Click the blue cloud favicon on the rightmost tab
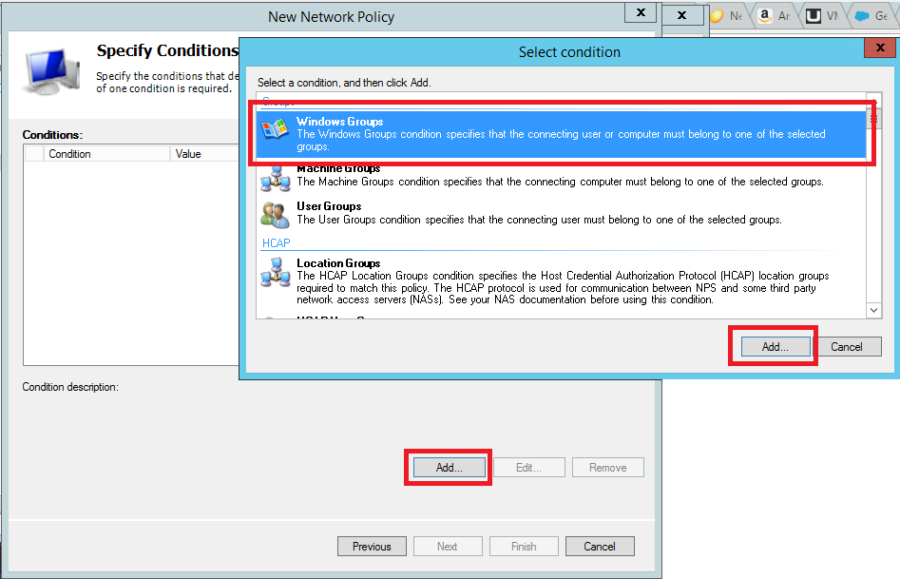Image resolution: width=900 pixels, height=579 pixels. [862, 16]
